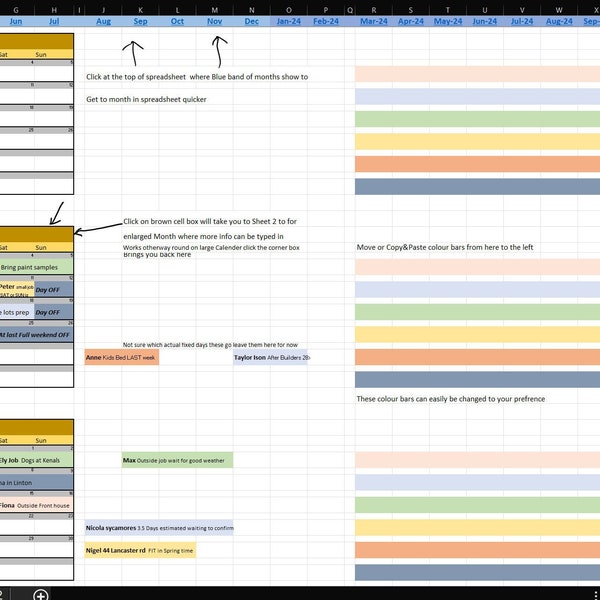This screenshot has height=600, width=600.
Task: Click the 'Get to month in spreadsheet quicker' note
Action: [146, 99]
